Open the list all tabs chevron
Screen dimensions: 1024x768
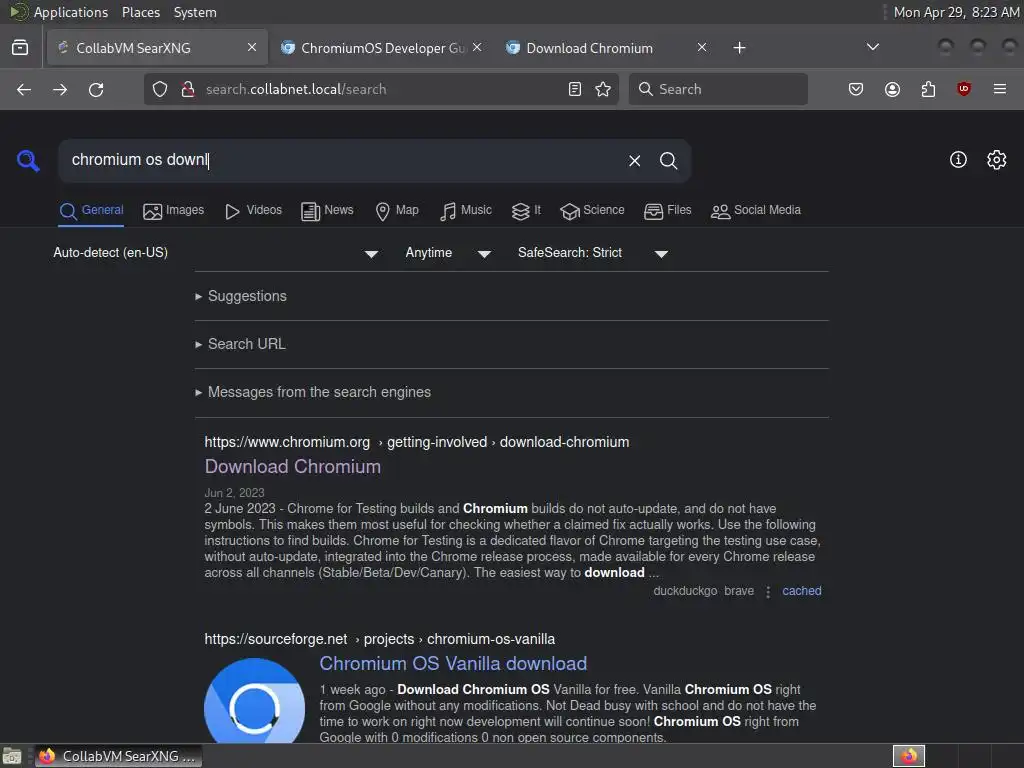[872, 47]
